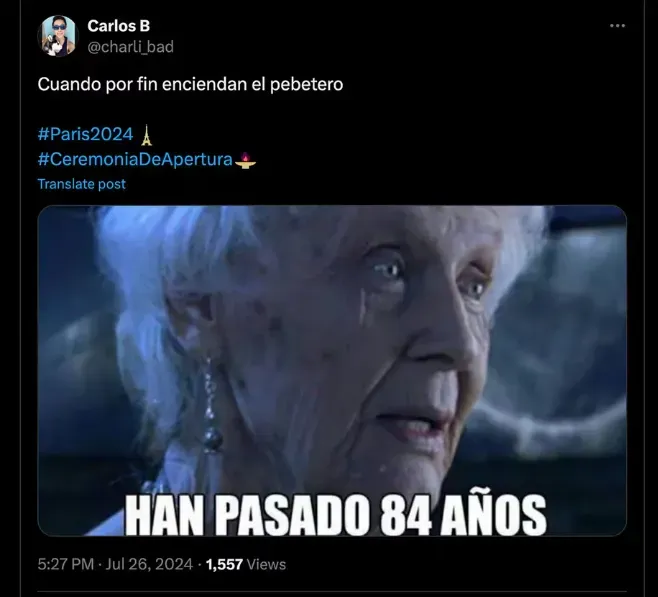Select the post text about the pebetero

point(190,84)
